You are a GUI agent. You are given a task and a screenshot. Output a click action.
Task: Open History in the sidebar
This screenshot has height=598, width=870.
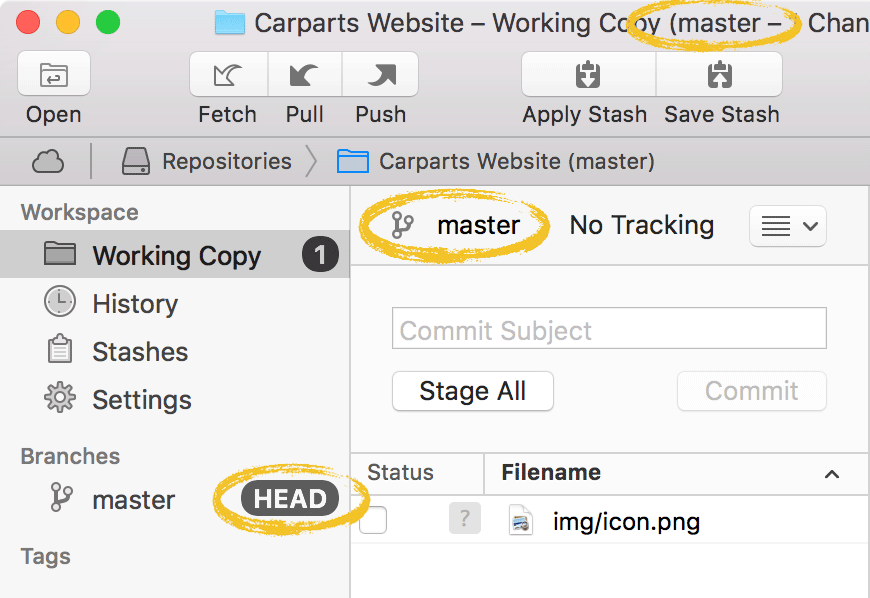click(134, 304)
